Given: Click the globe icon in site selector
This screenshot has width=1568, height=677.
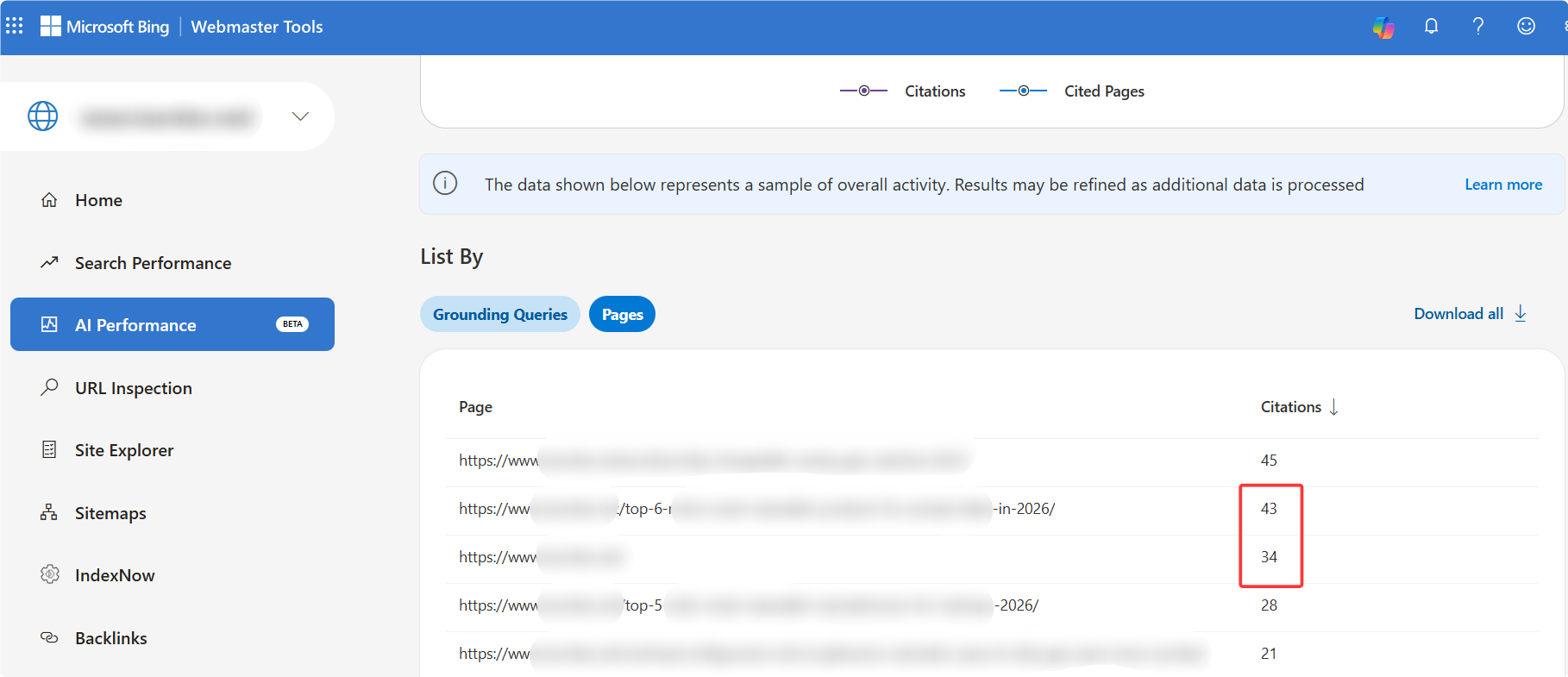Looking at the screenshot, I should tap(43, 116).
